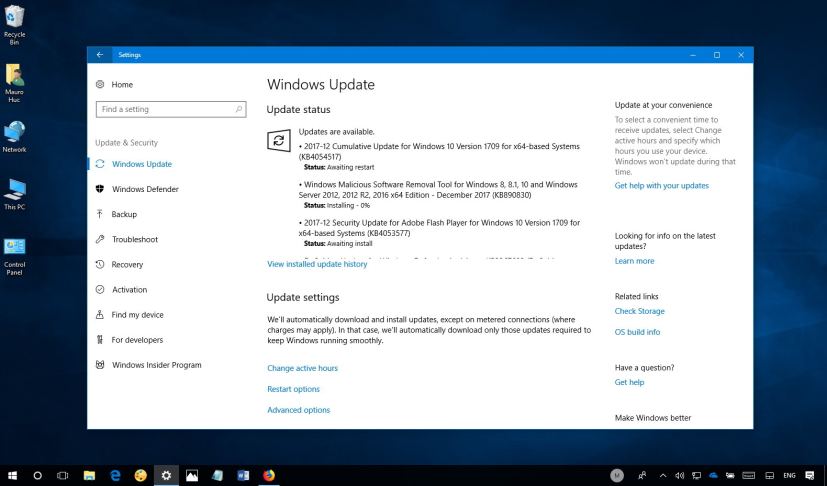Select the KB4054517 cumulative update text
Image resolution: width=827 pixels, height=486 pixels.
tap(439, 151)
